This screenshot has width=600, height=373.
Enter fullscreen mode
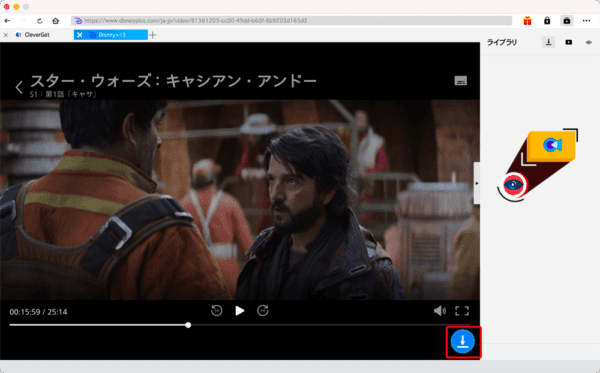pyautogui.click(x=461, y=311)
